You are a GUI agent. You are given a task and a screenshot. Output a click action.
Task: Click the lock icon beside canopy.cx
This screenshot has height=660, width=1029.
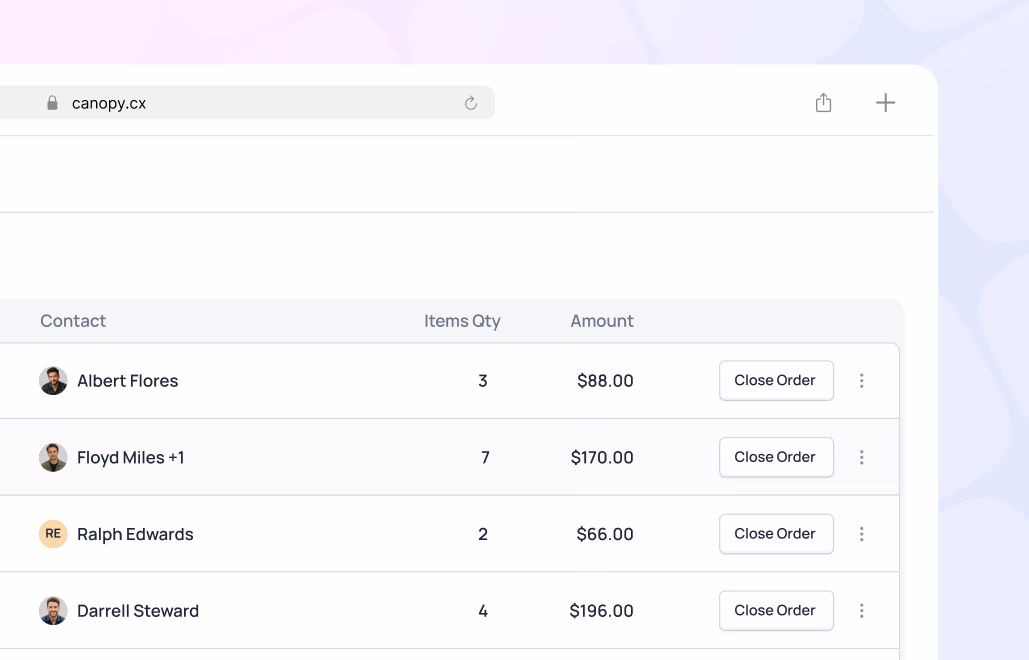[x=52, y=103]
